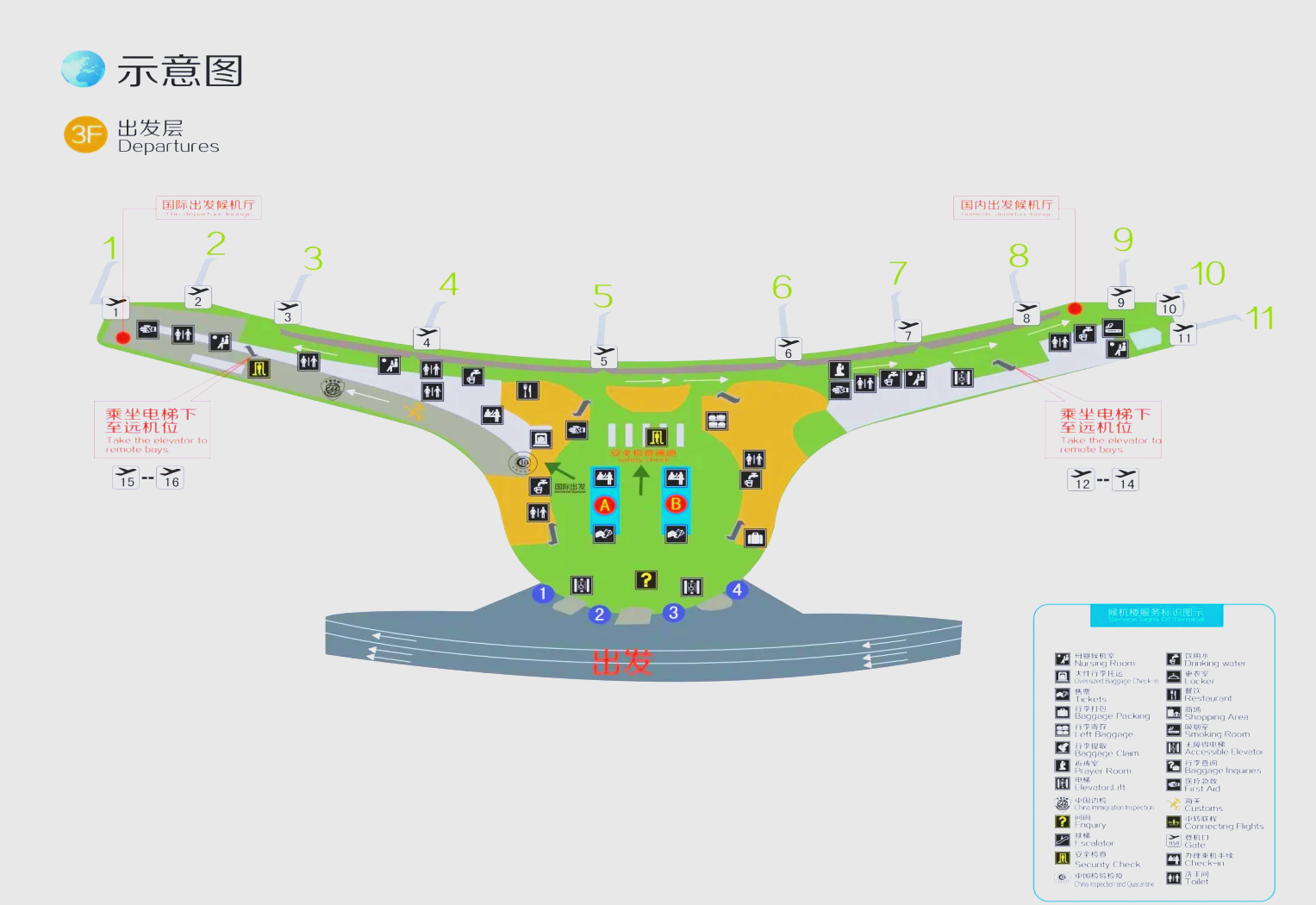The width and height of the screenshot is (1316, 905).
Task: Click the Tickets icon below island B
Action: pos(677,534)
